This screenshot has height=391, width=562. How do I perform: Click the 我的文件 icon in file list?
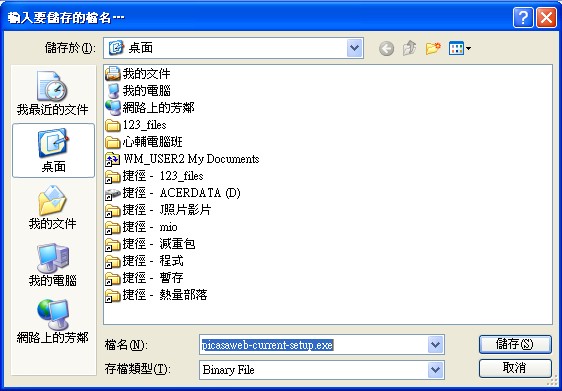coord(113,74)
